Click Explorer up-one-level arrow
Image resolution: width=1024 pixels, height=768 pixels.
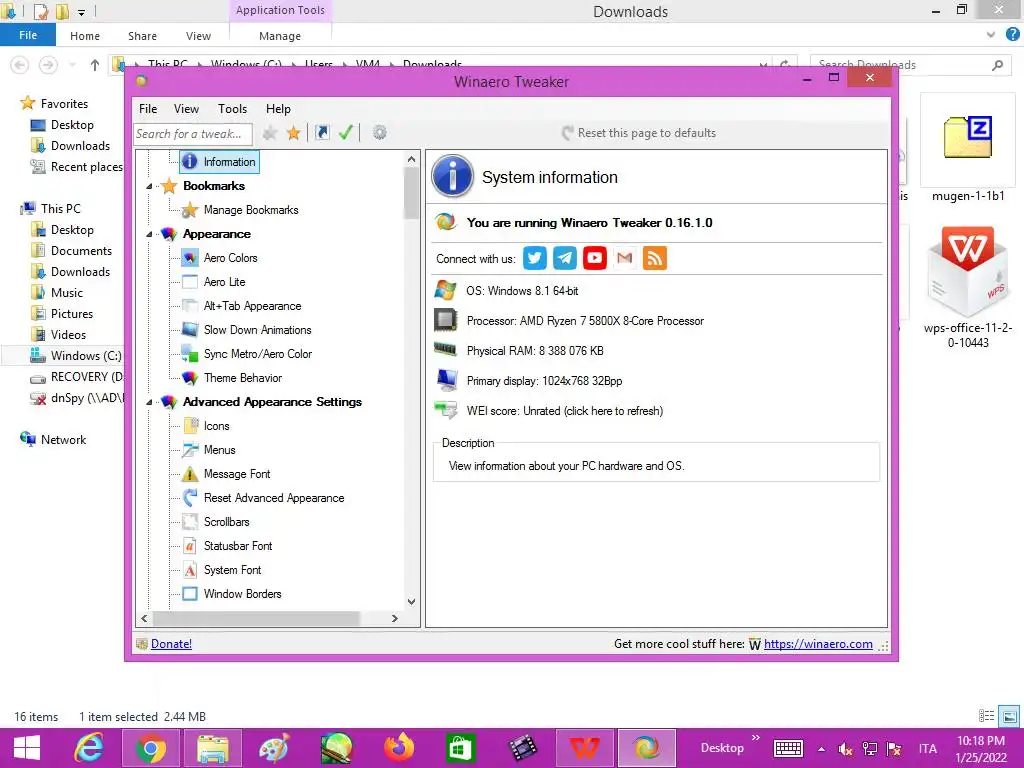point(95,65)
